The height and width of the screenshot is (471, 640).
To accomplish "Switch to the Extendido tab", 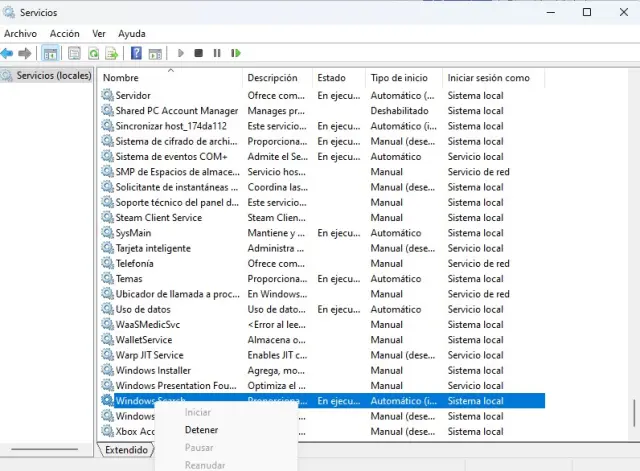I will (127, 450).
